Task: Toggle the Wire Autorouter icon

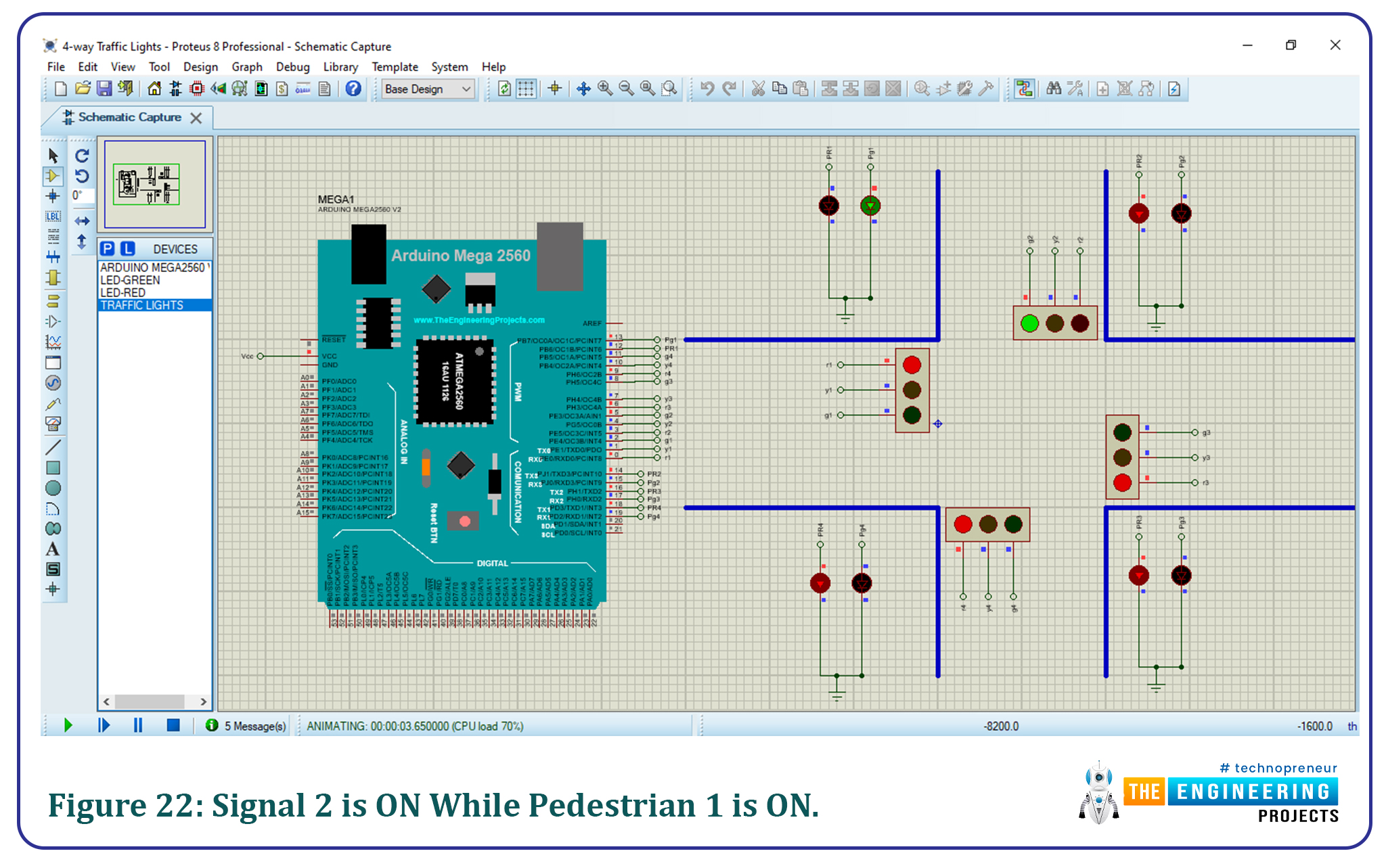Action: (x=1025, y=89)
